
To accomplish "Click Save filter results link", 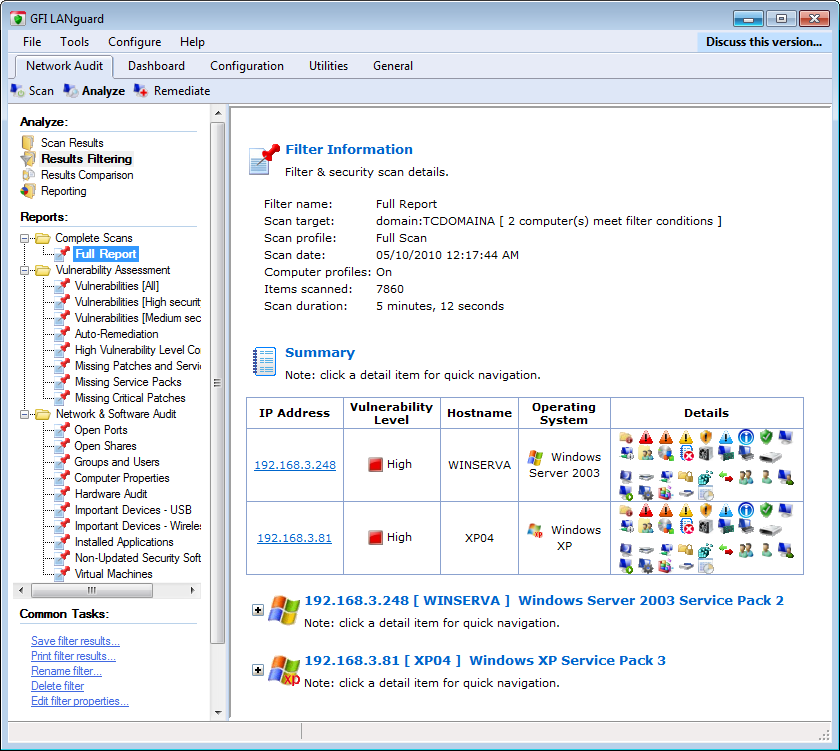I will pyautogui.click(x=76, y=641).
